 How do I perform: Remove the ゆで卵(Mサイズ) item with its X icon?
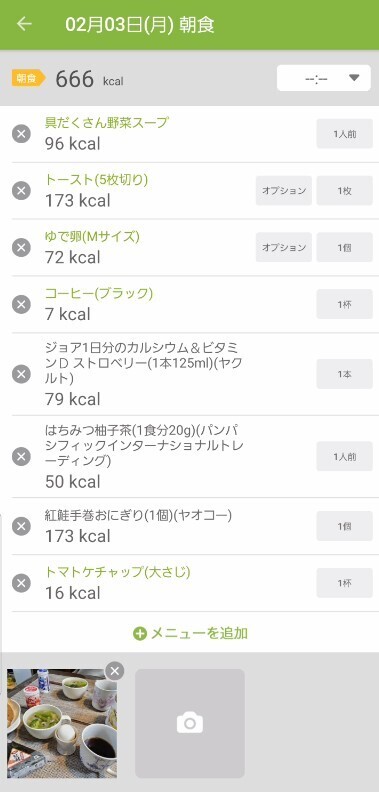pos(21,248)
